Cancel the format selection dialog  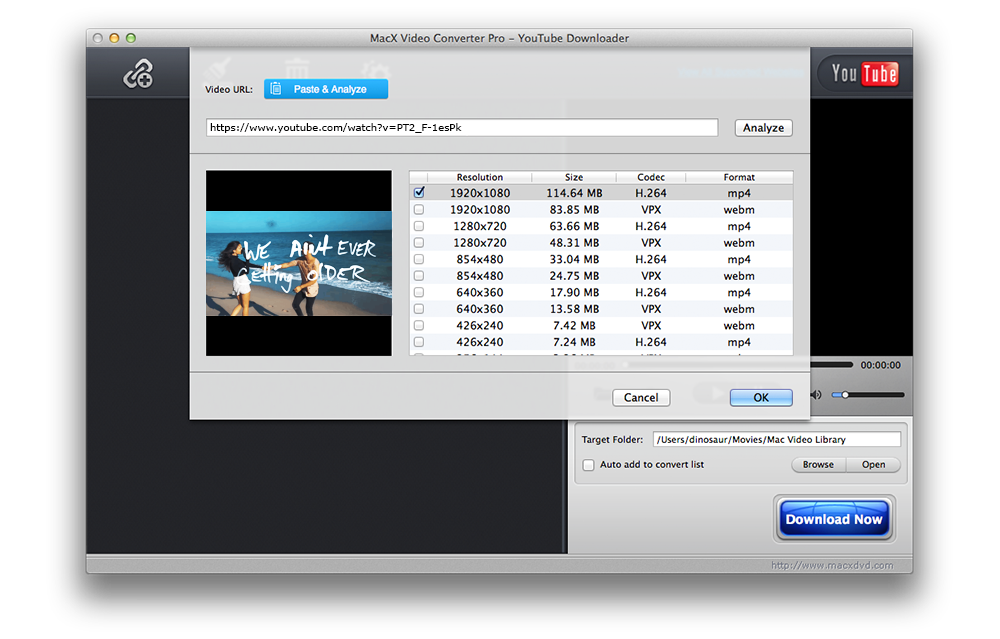(x=641, y=397)
